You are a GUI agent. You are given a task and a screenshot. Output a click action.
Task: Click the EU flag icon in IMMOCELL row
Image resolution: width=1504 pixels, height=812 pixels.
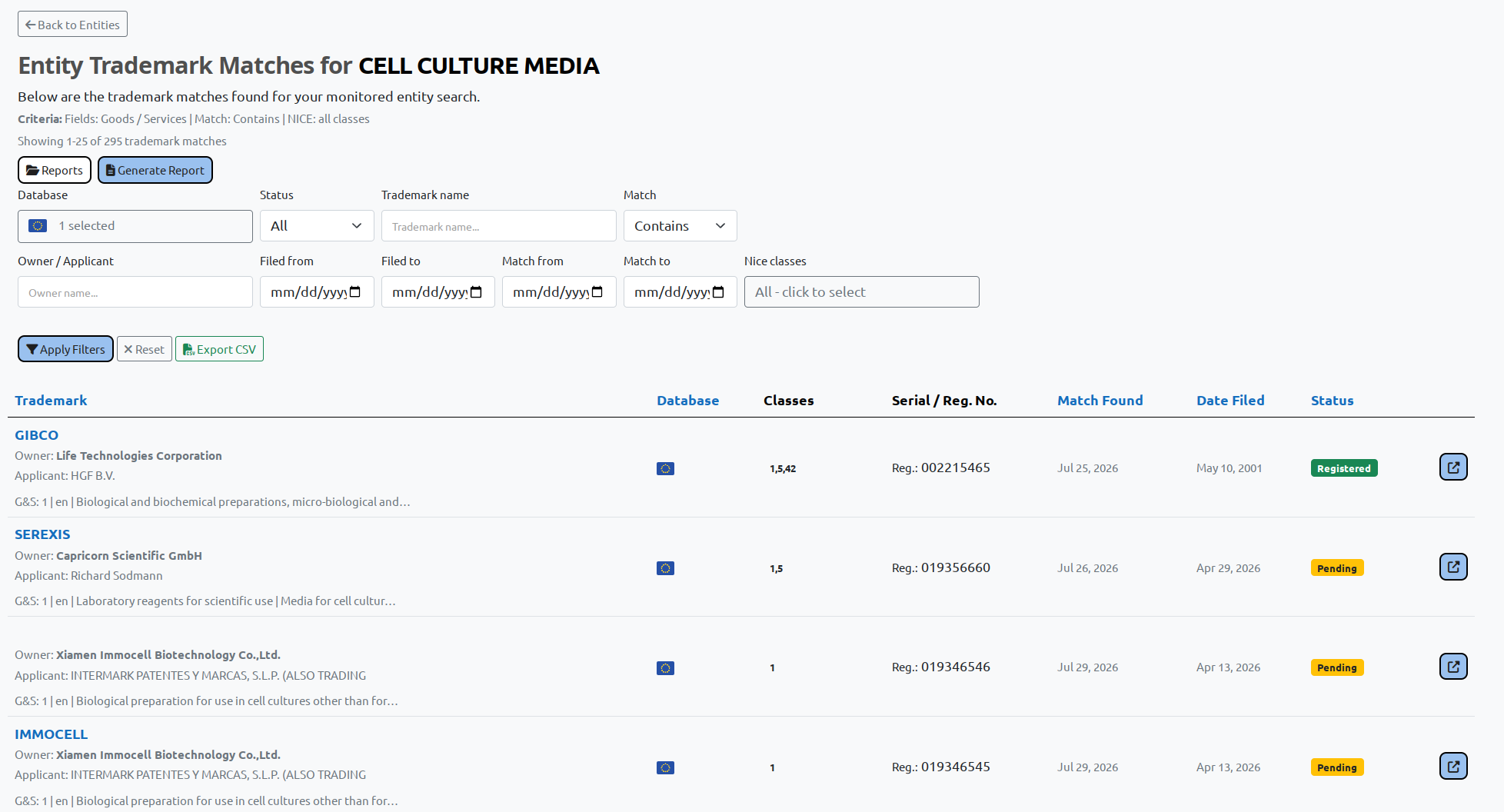pos(665,767)
